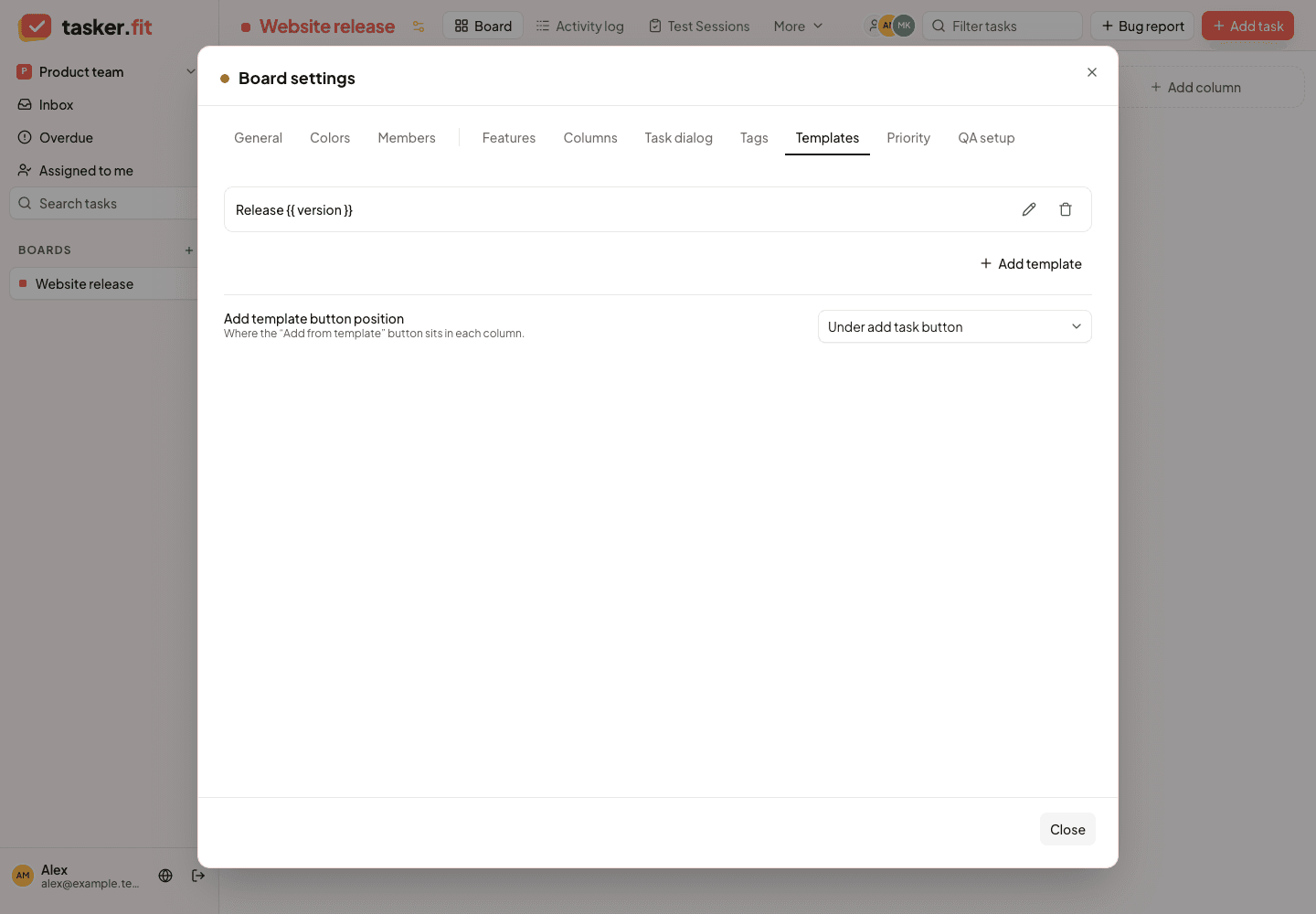Switch to the General tab
Image resolution: width=1316 pixels, height=914 pixels.
[x=258, y=138]
